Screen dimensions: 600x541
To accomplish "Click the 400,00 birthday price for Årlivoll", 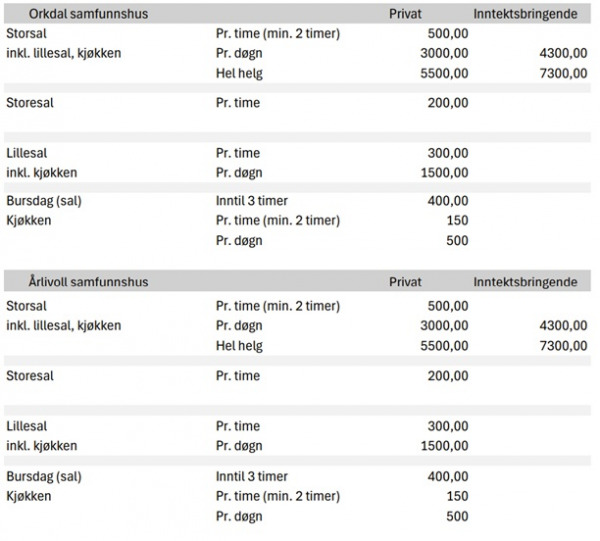I will point(447,476).
